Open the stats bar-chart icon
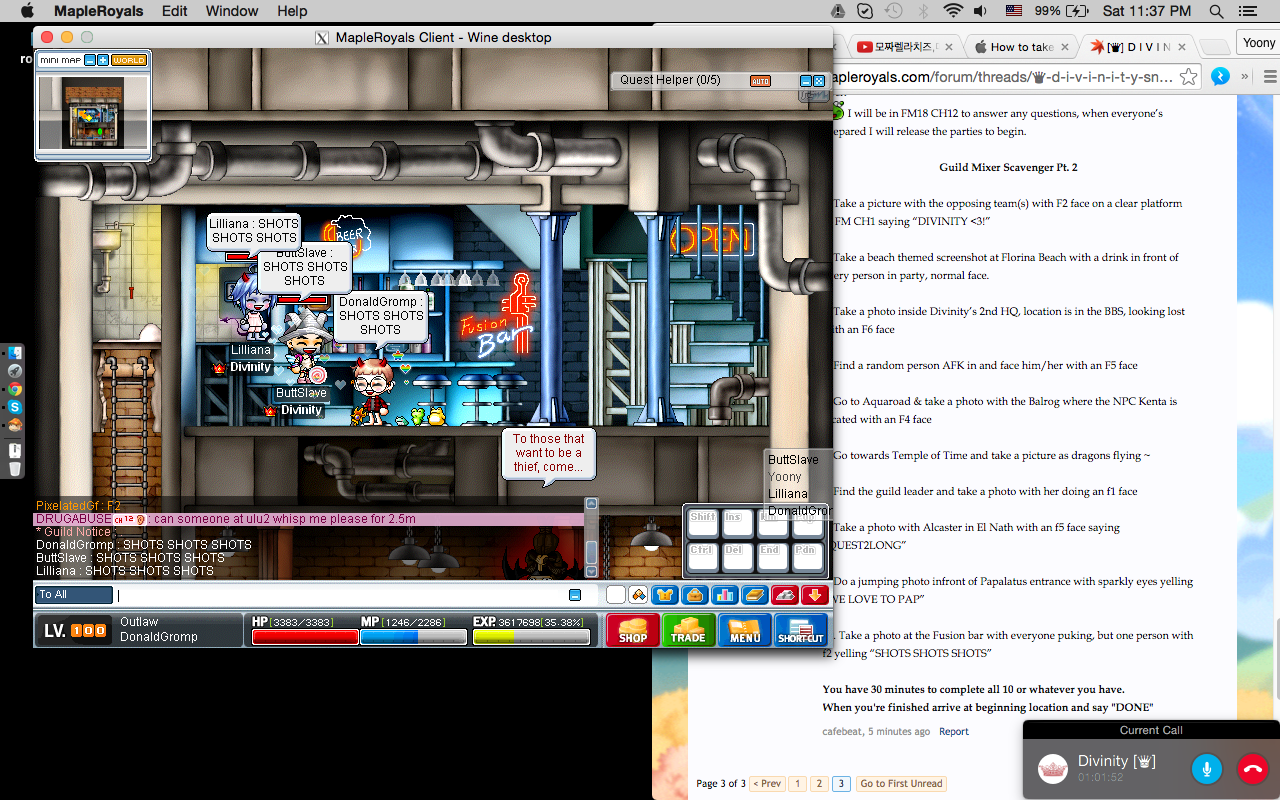1280x800 pixels. [725, 595]
